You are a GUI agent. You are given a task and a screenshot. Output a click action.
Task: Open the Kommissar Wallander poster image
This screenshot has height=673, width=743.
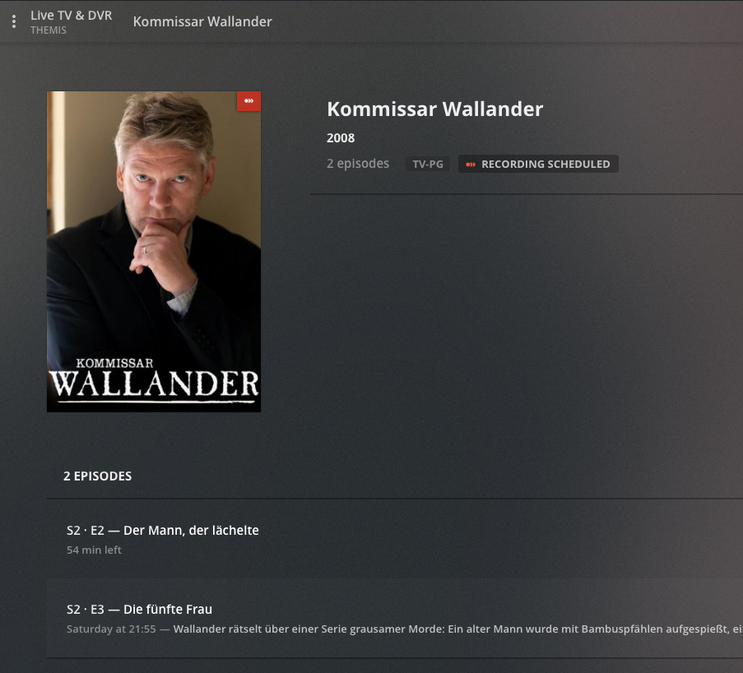pyautogui.click(x=154, y=251)
